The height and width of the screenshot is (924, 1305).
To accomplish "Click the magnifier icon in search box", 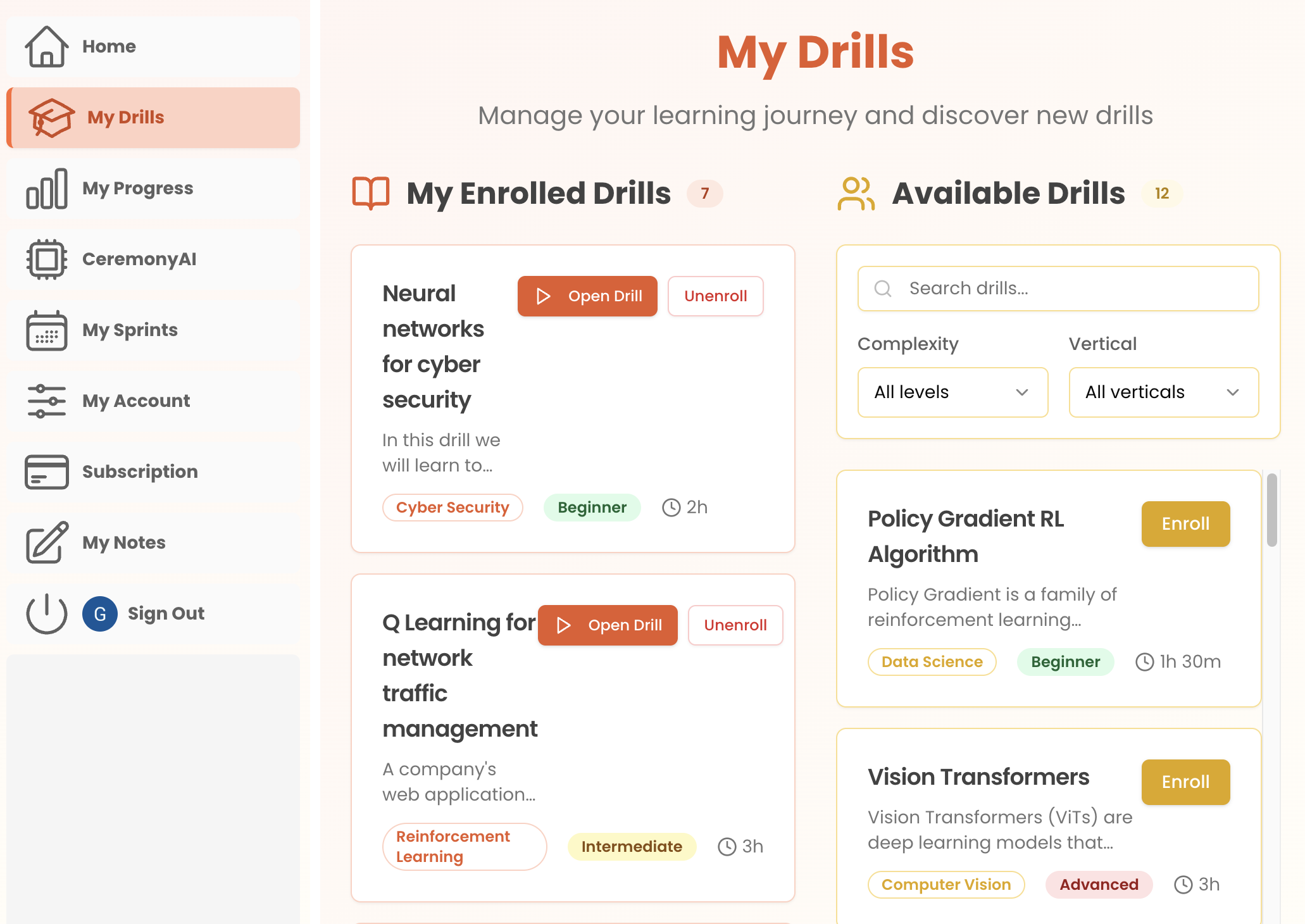I will 883,289.
